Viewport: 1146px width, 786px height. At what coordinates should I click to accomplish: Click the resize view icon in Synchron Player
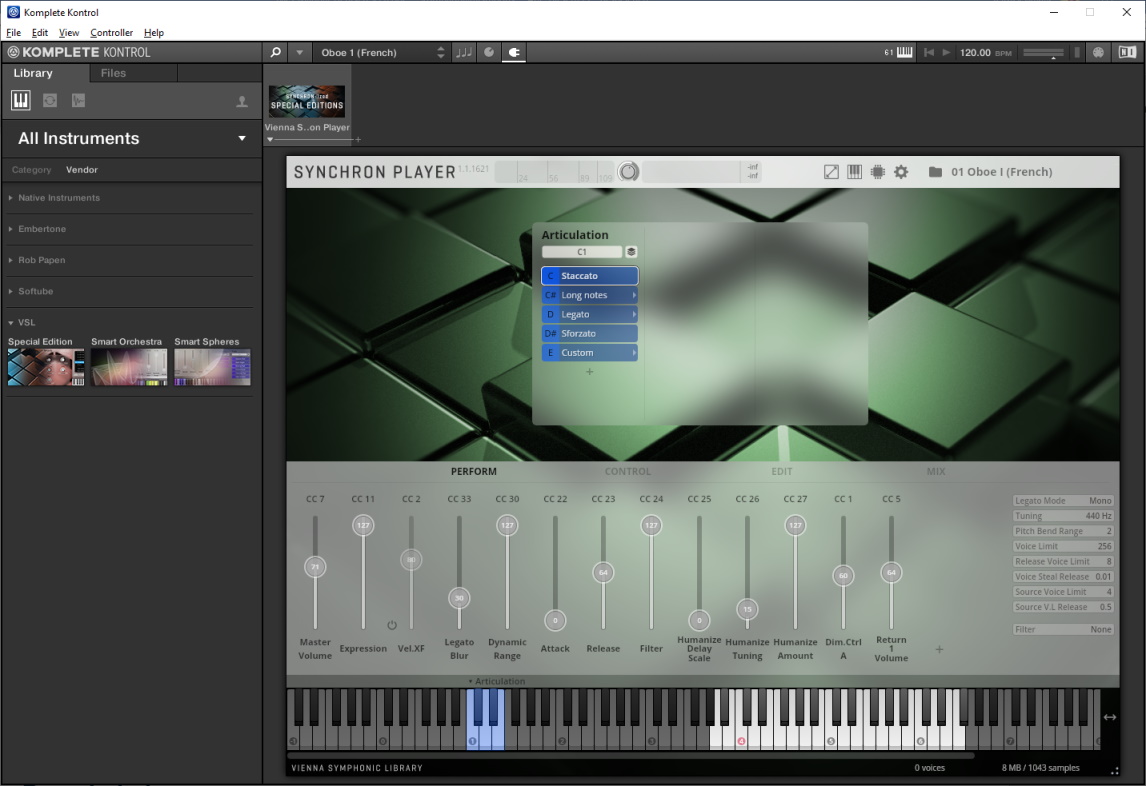[x=831, y=172]
